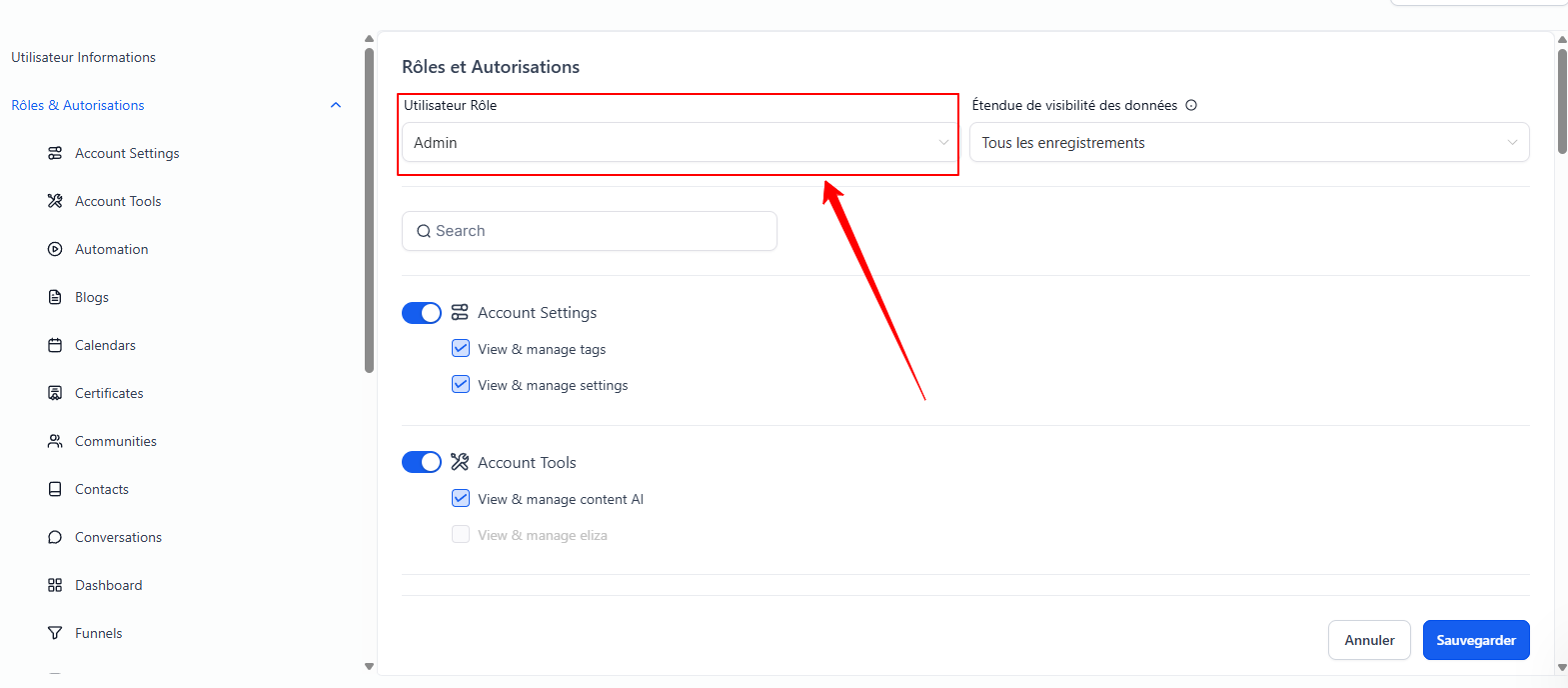Toggle off the Account Settings permission switch
This screenshot has height=688, width=1568.
pos(422,313)
